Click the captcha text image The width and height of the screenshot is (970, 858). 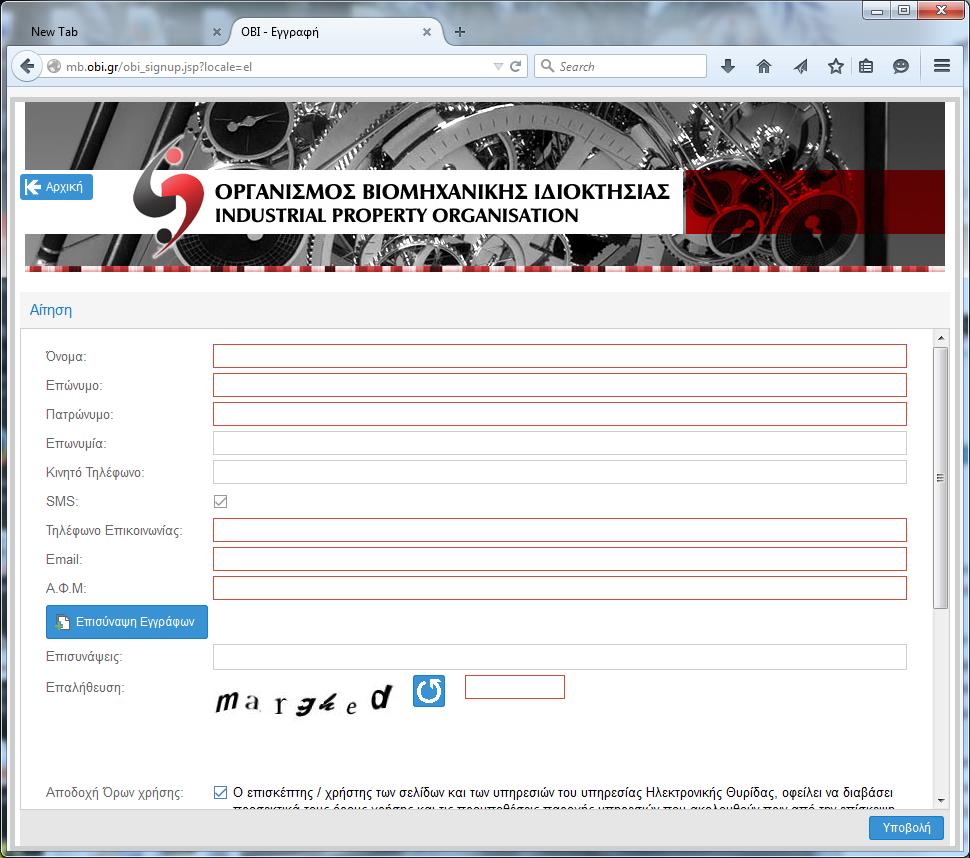304,699
